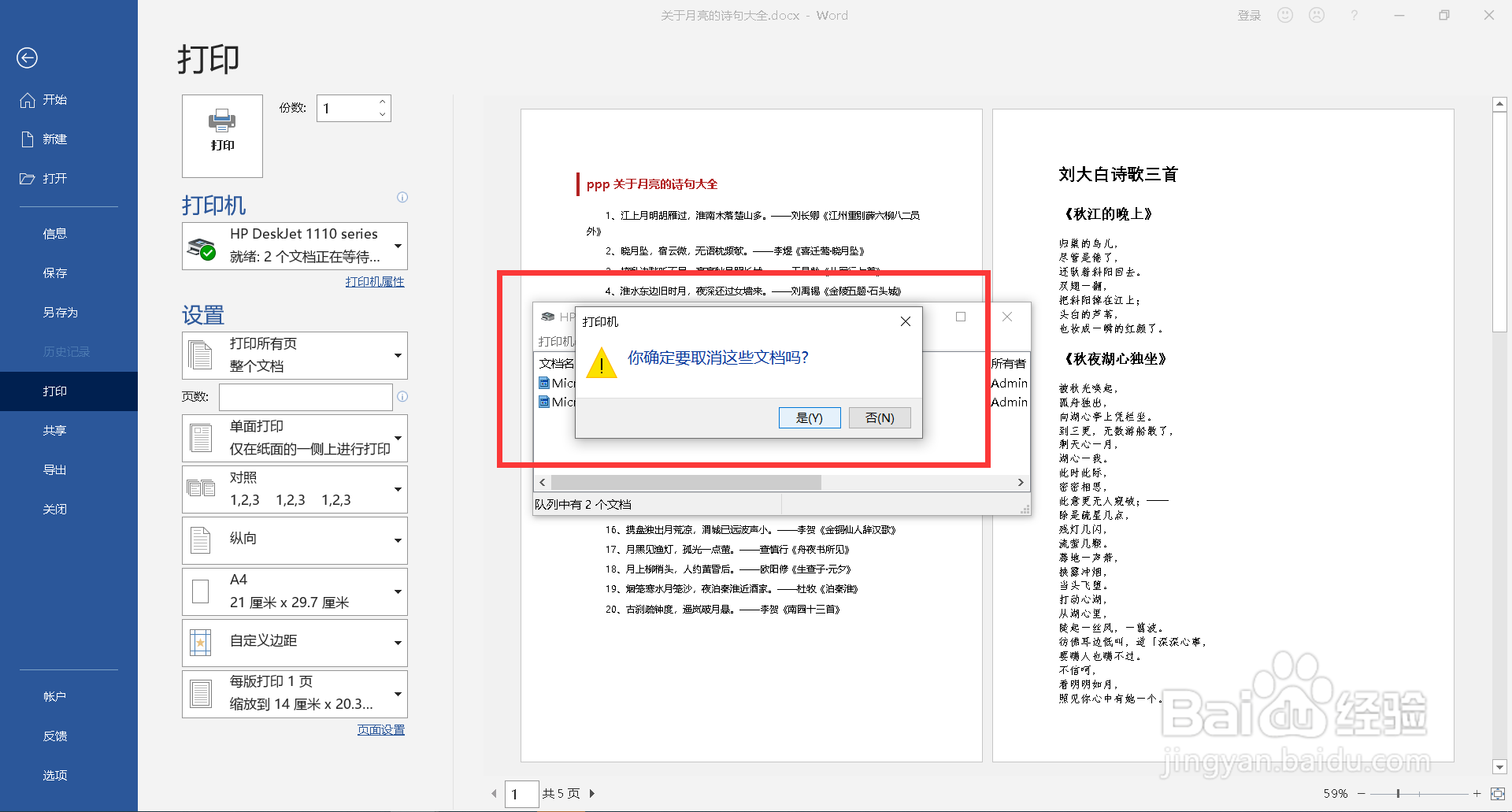This screenshot has width=1512, height=812.
Task: Click the frown feedback icon
Action: click(1317, 15)
